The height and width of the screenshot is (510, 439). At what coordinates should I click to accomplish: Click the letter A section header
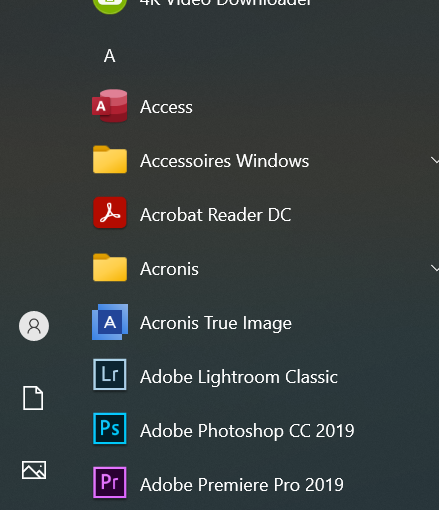[109, 56]
